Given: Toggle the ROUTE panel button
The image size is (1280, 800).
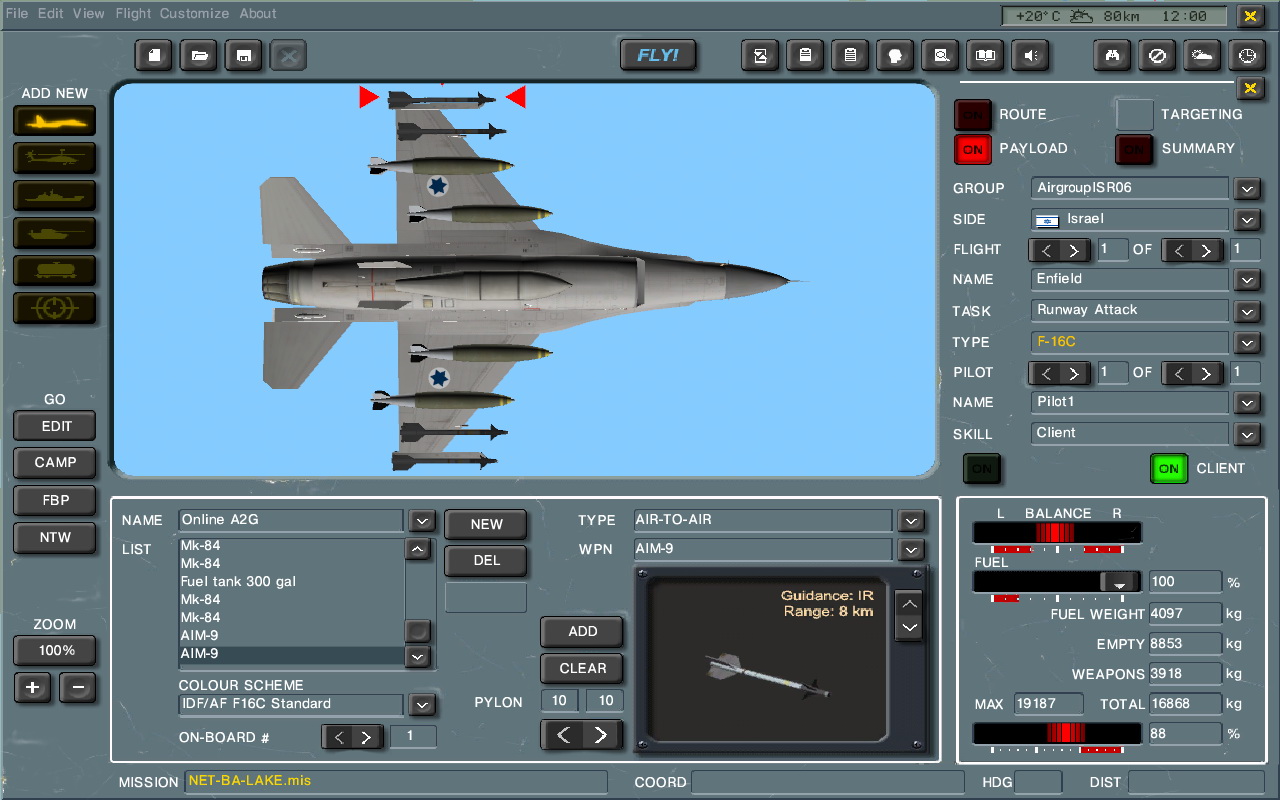Looking at the screenshot, I should [x=972, y=115].
